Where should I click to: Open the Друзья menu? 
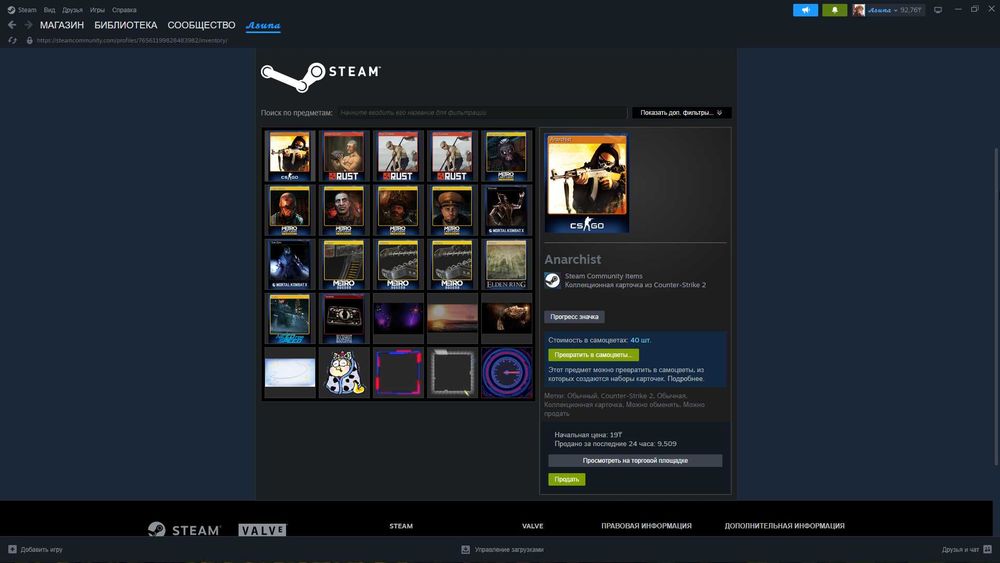[x=72, y=10]
